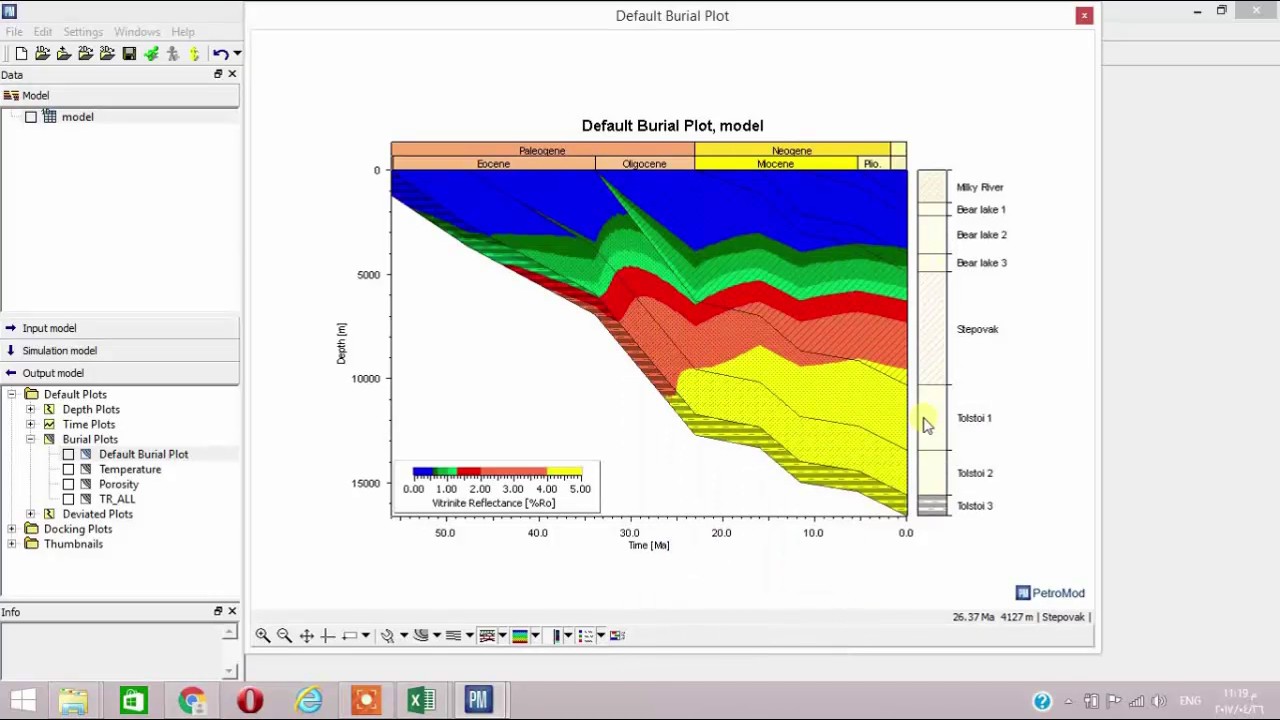
Task: Click the well column display icon
Action: point(556,635)
